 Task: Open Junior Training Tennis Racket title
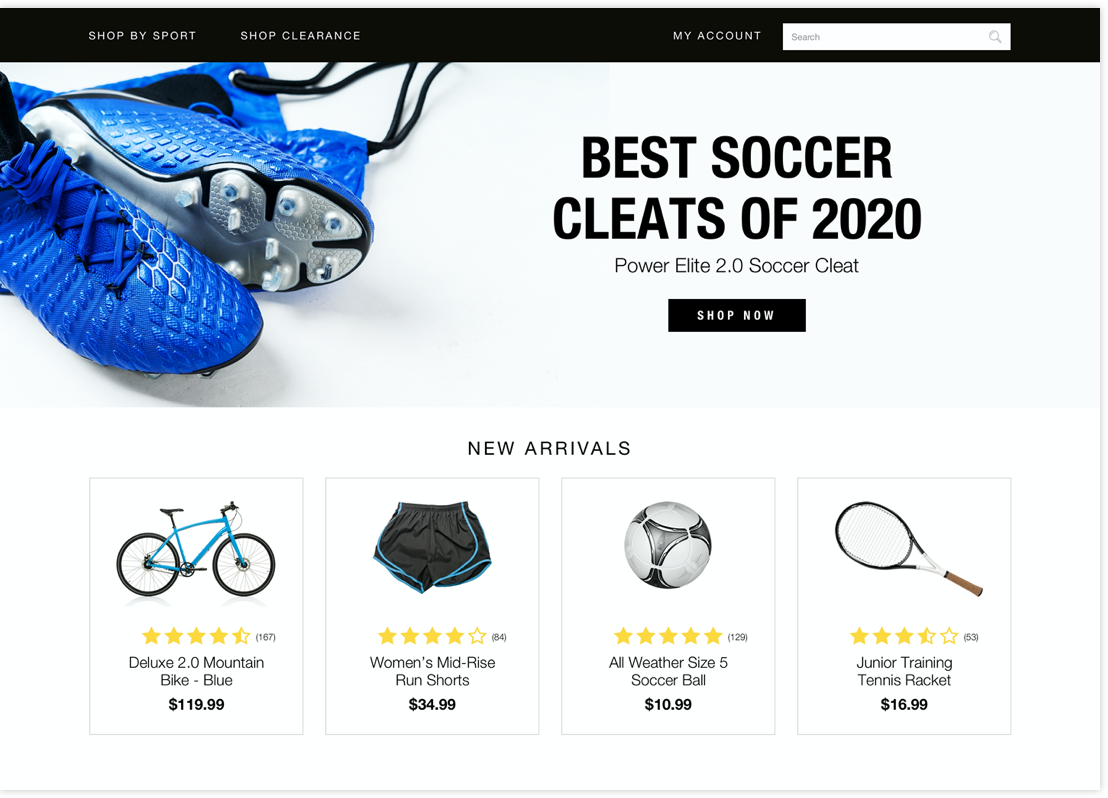904,671
